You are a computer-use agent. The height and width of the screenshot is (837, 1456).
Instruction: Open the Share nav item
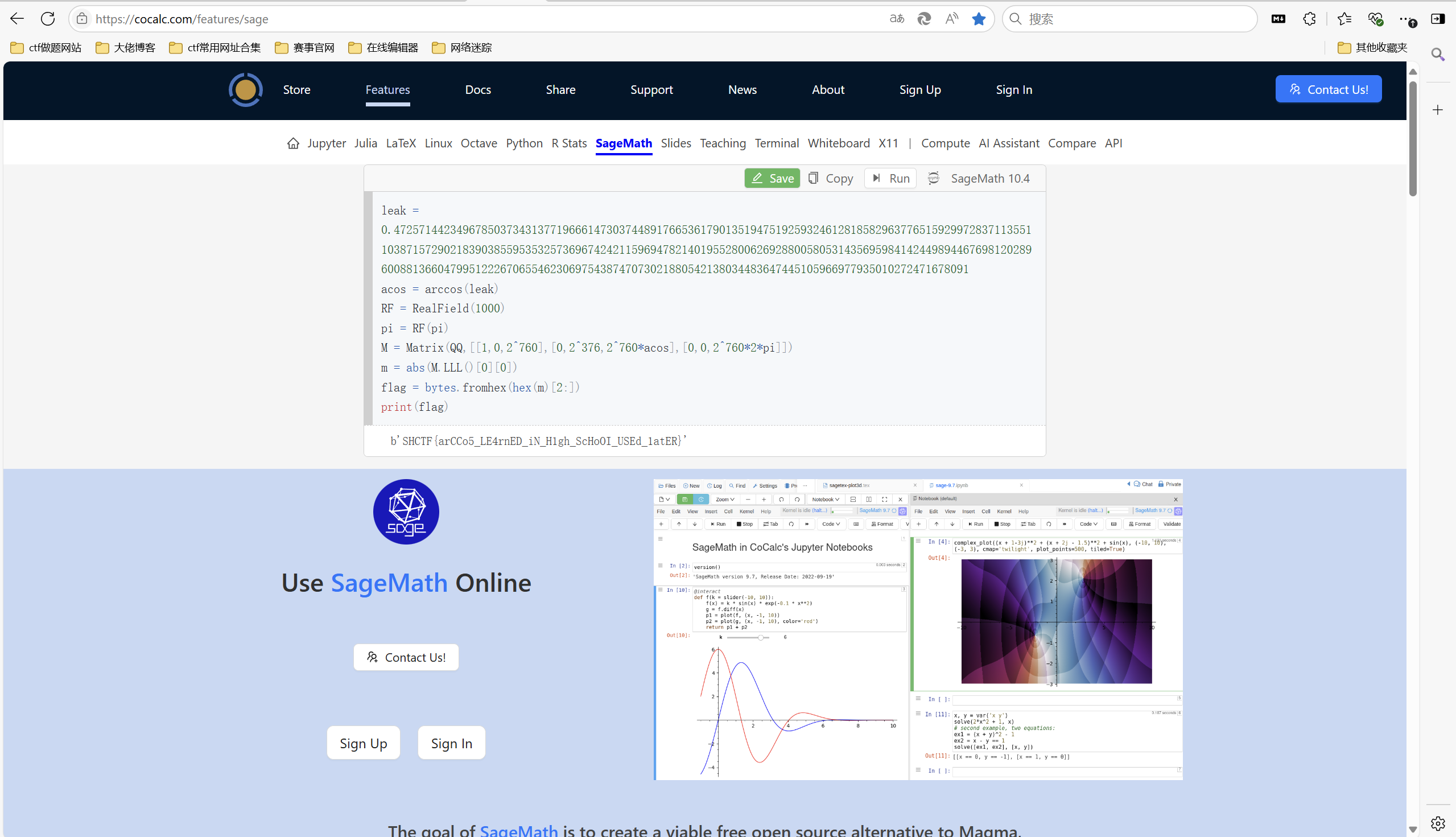pyautogui.click(x=560, y=90)
